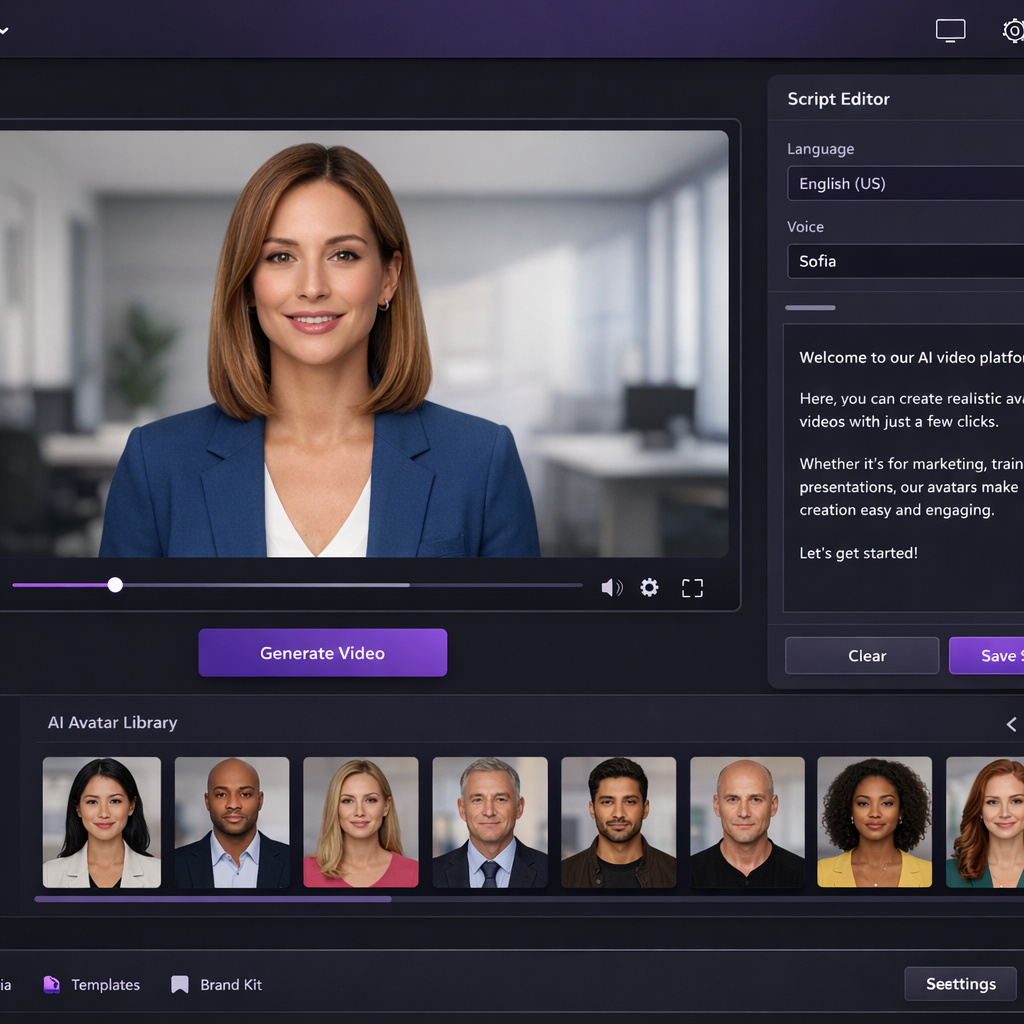This screenshot has width=1024, height=1024.
Task: Mute the video player volume
Action: [611, 587]
